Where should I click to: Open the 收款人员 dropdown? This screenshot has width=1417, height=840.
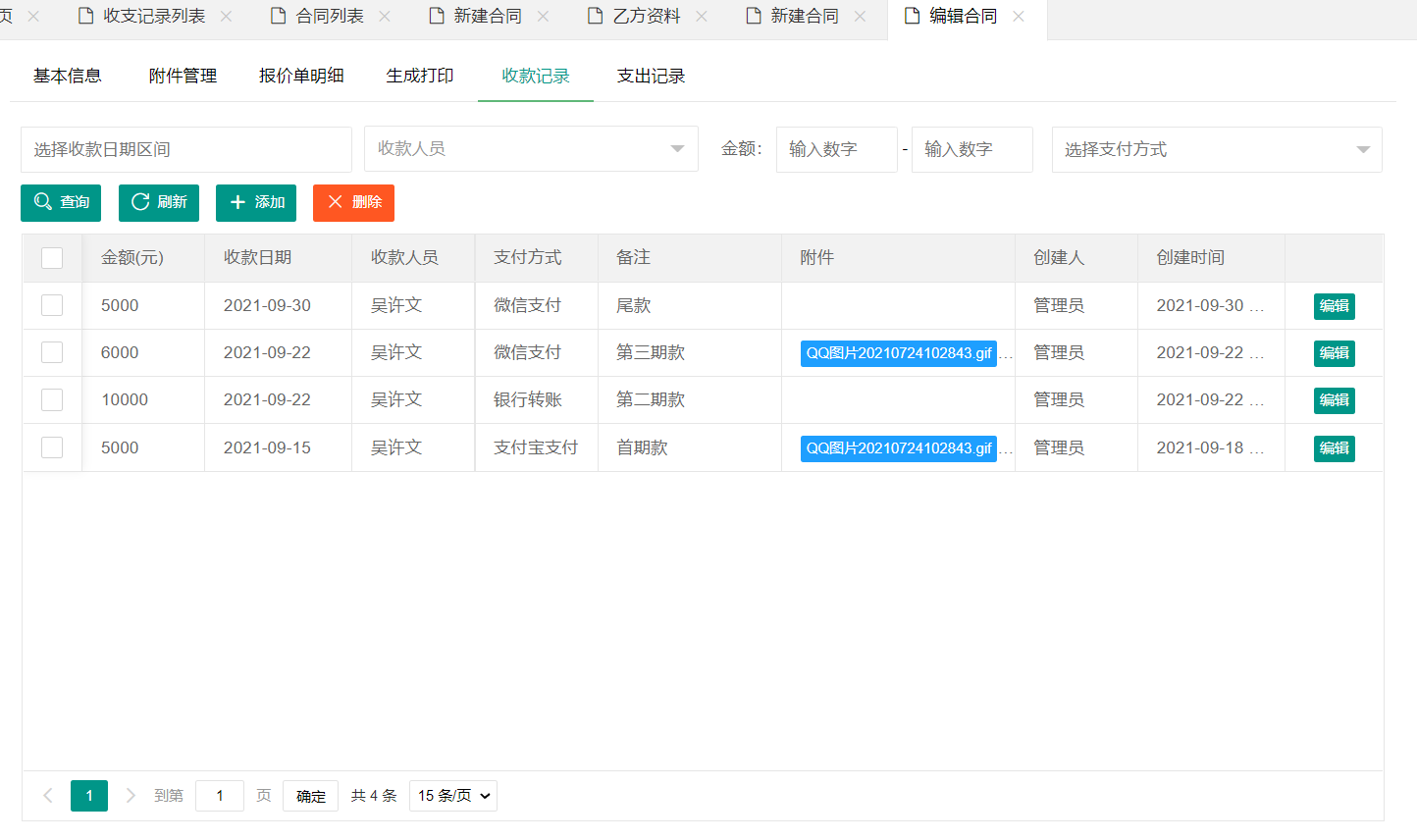coord(531,149)
